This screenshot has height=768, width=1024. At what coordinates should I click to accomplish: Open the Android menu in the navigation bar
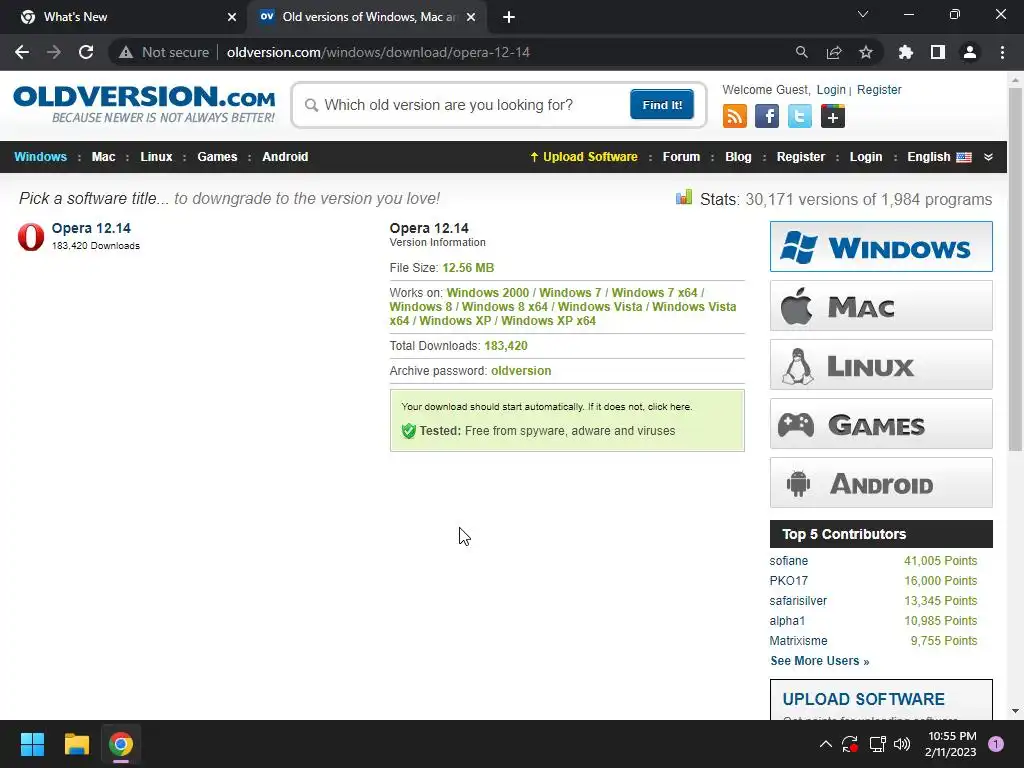[x=285, y=157]
